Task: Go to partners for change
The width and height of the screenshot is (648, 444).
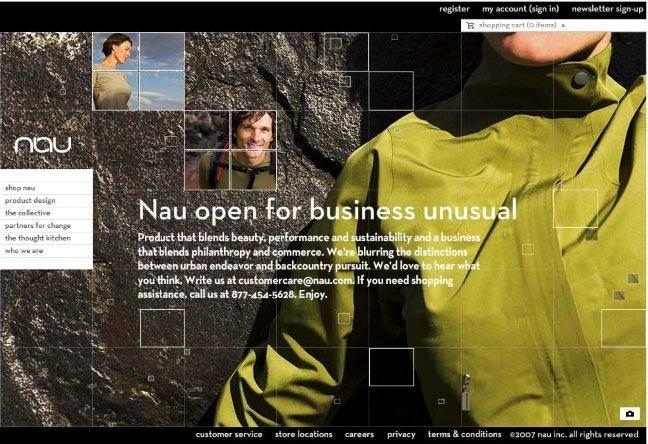Action: [46, 226]
